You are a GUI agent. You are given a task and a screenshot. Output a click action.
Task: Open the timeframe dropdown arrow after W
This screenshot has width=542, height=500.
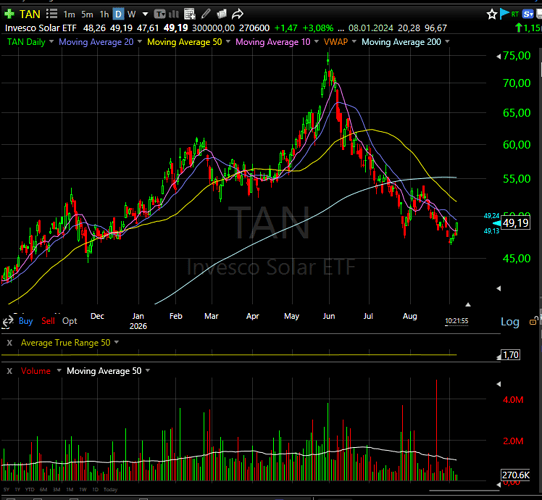point(145,14)
